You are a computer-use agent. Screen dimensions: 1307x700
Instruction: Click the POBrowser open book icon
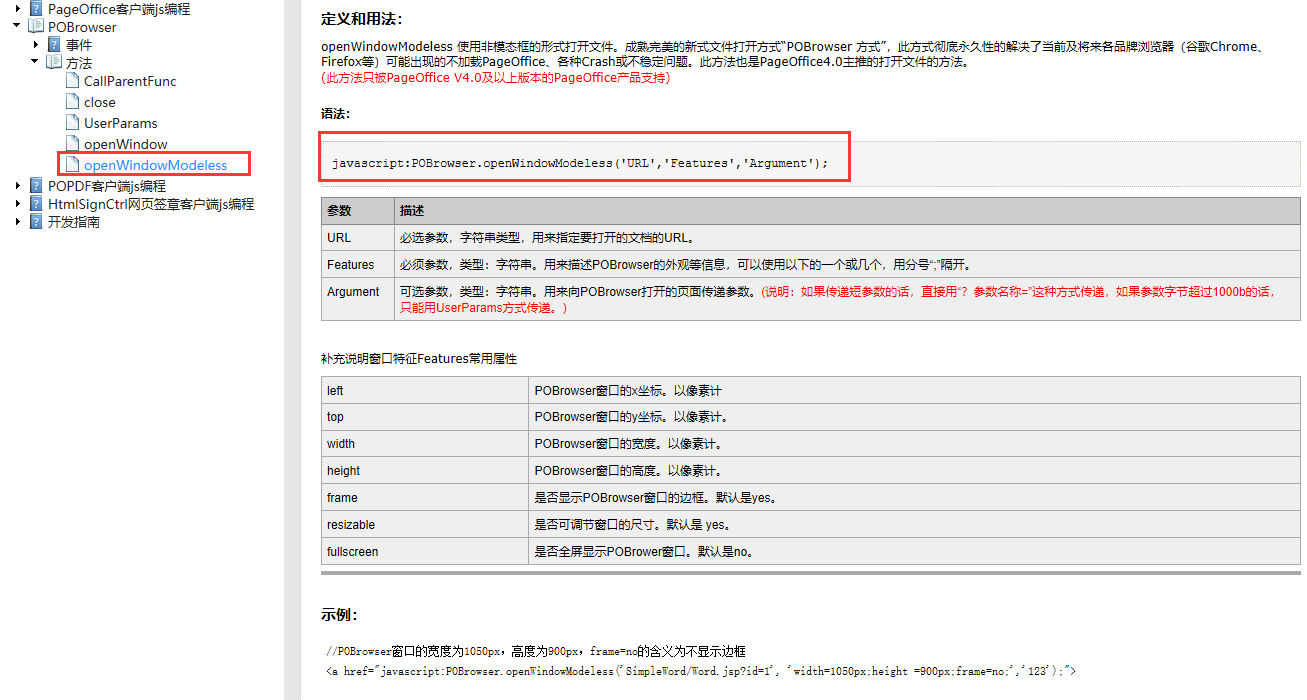(36, 26)
